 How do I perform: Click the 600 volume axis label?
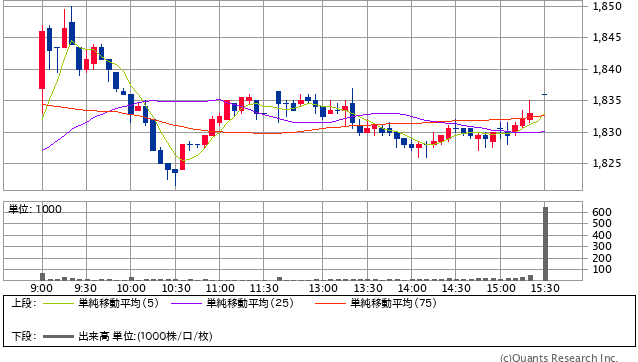[602, 212]
